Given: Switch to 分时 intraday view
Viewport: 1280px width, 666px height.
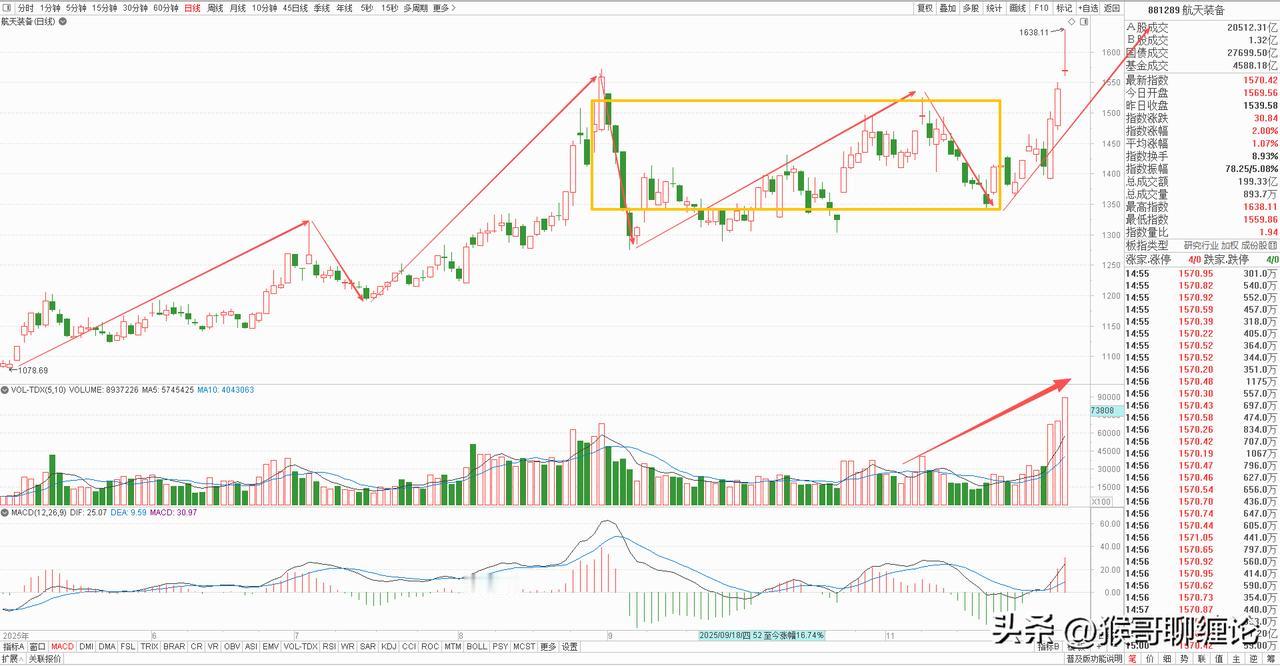Looking at the screenshot, I should click(25, 8).
